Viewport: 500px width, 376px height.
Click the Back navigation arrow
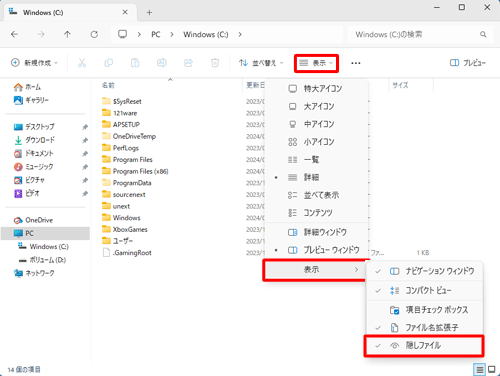pyautogui.click(x=14, y=34)
